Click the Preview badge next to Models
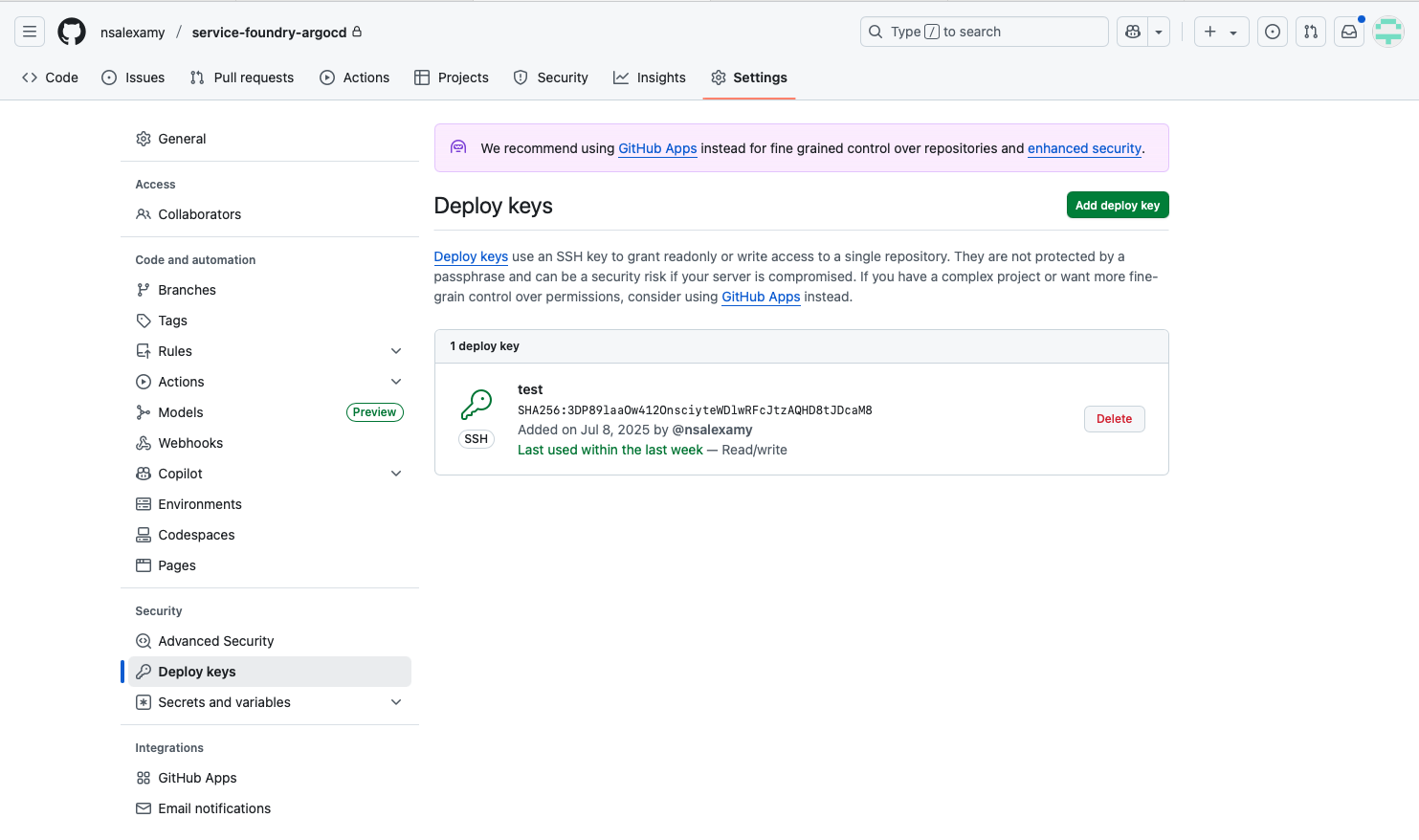Image resolution: width=1419 pixels, height=840 pixels. coord(374,412)
